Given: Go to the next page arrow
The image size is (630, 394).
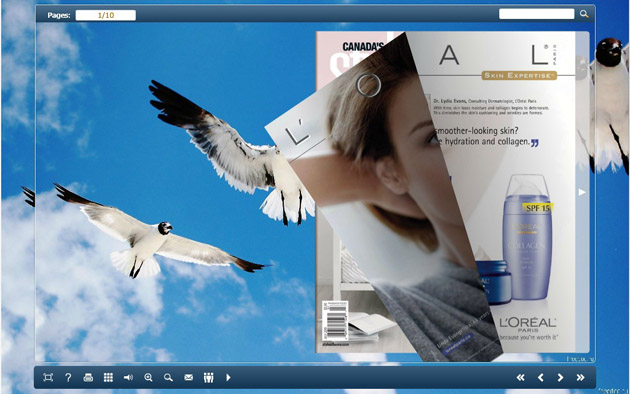Looking at the screenshot, I should [560, 378].
